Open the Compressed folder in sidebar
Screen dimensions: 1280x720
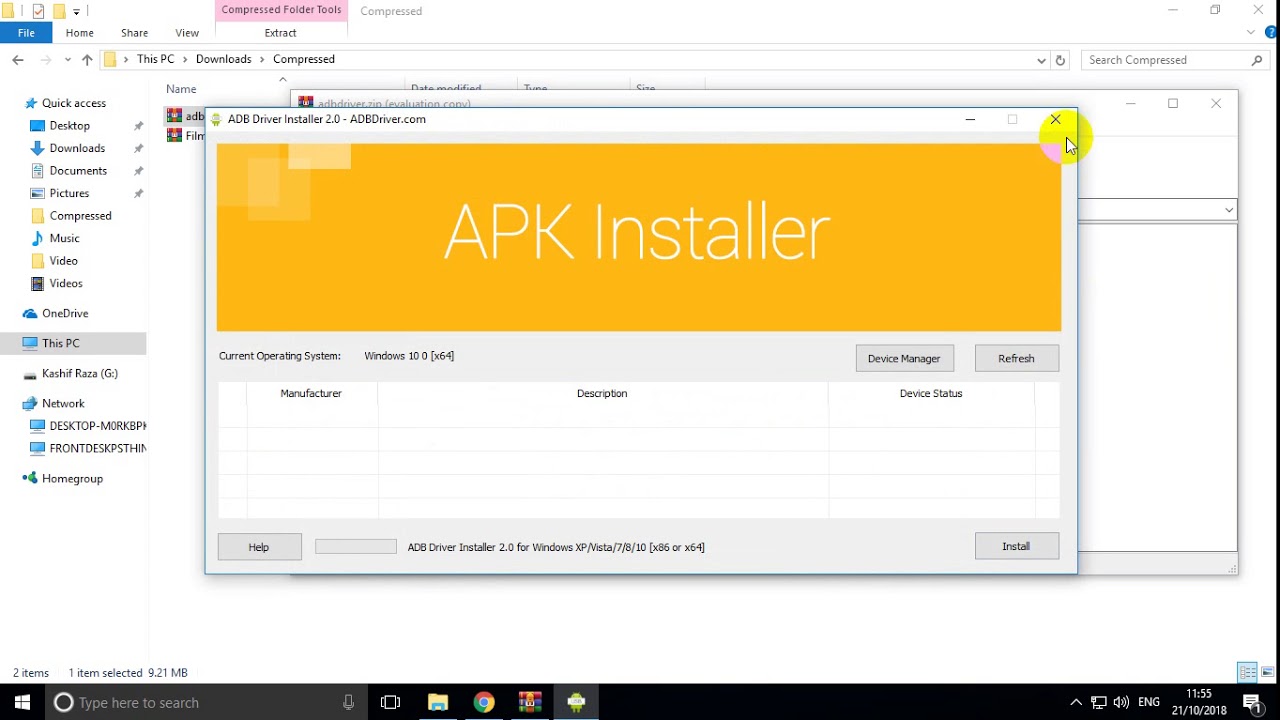(x=80, y=215)
